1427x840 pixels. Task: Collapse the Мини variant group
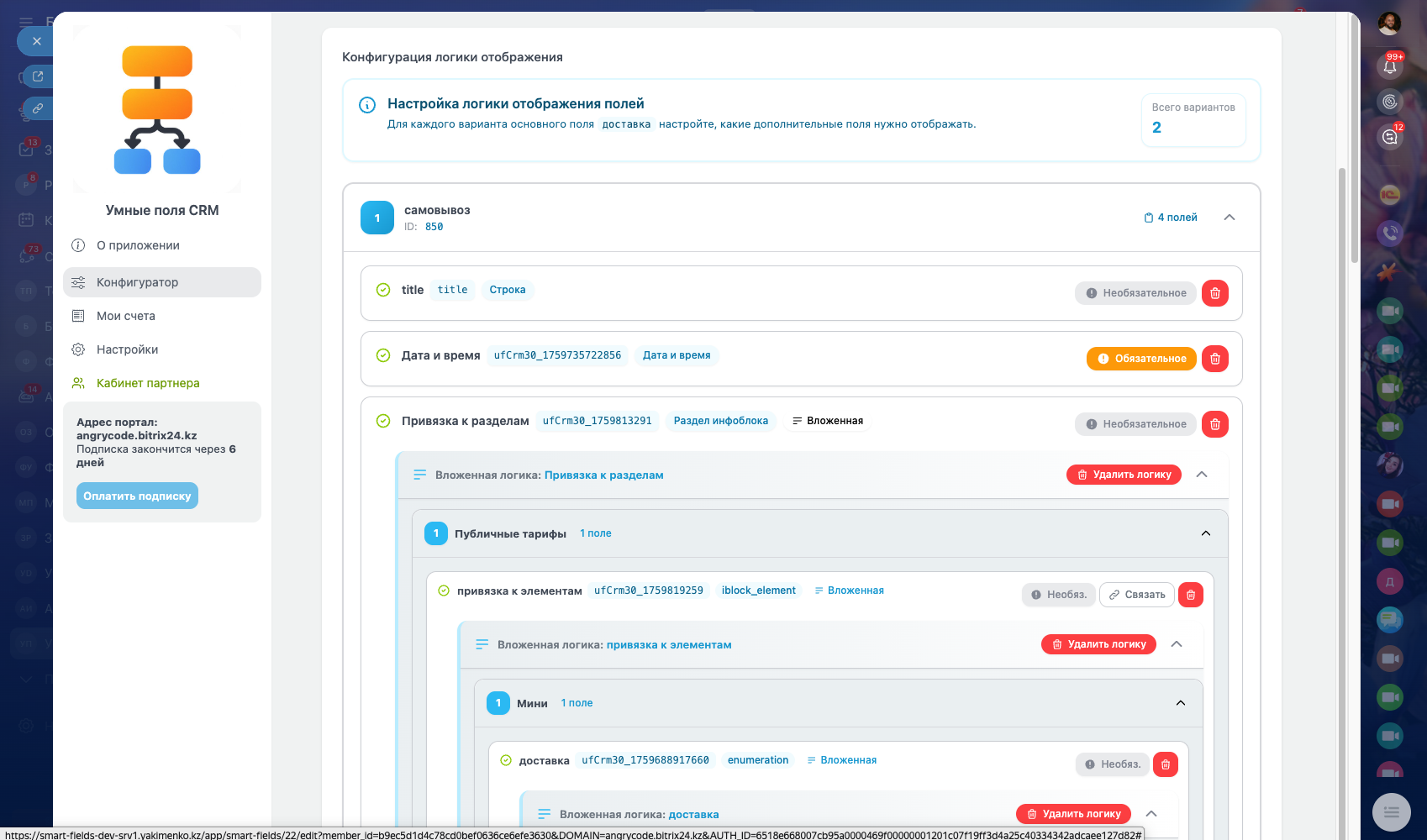pyautogui.click(x=1180, y=703)
